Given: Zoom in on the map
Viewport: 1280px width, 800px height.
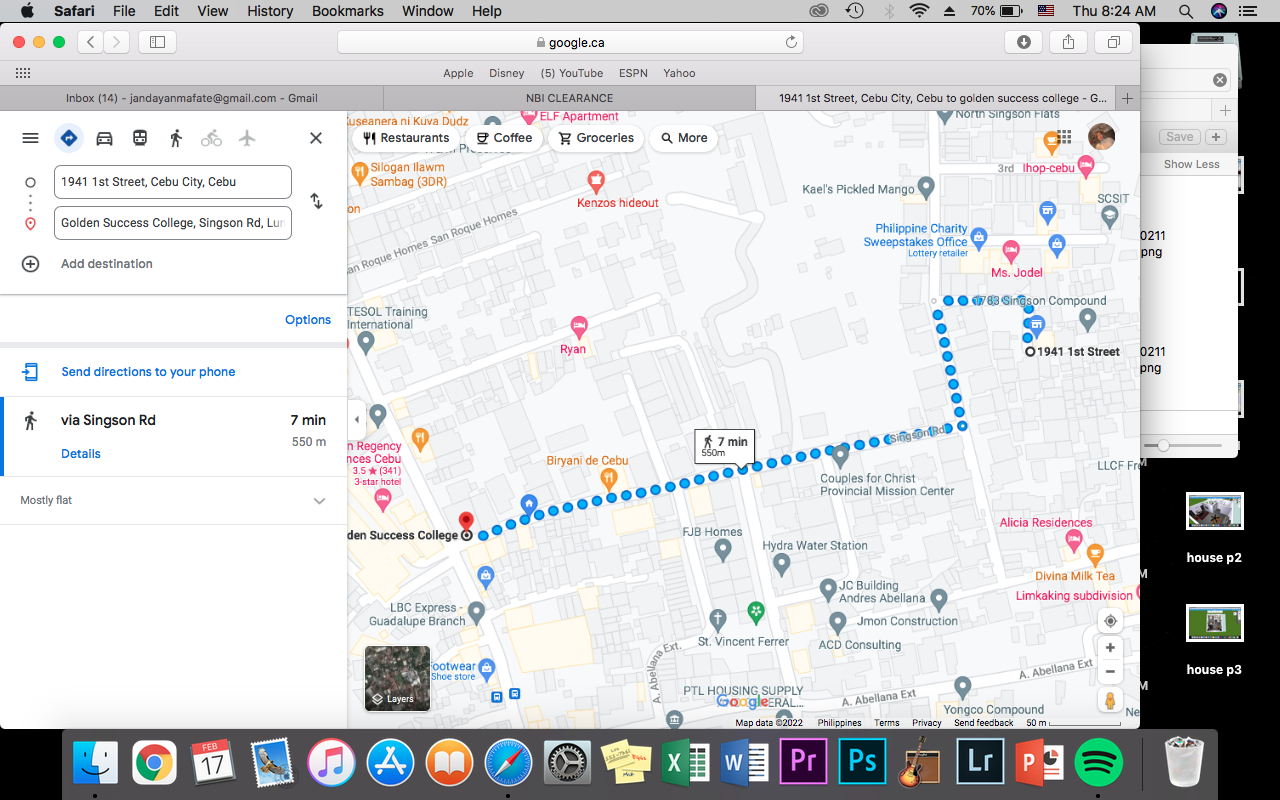Looking at the screenshot, I should (1110, 648).
